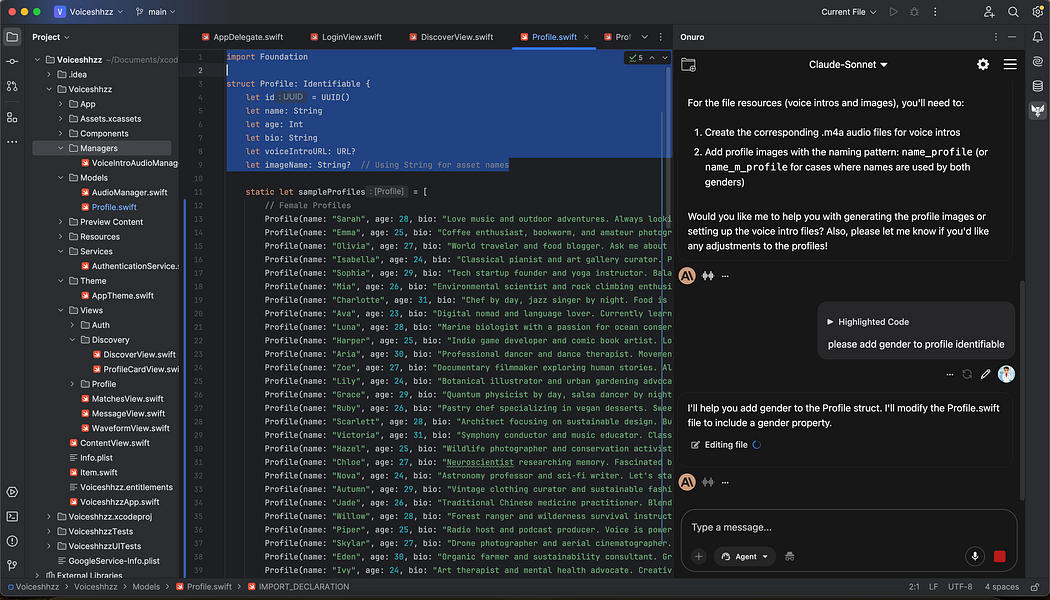Activate the microphone voice input in chat
Viewport: 1050px width, 600px height.
coord(975,556)
